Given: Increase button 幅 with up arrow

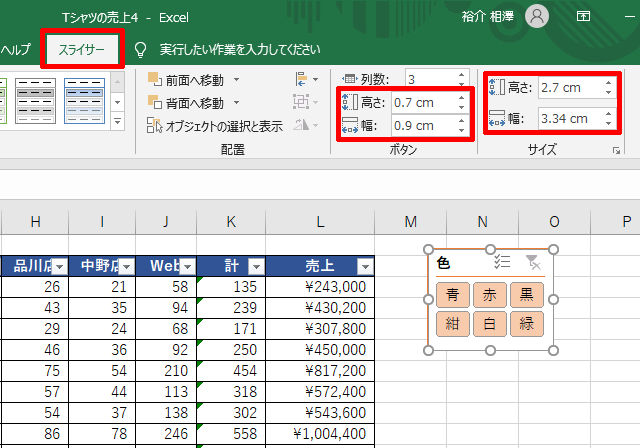Looking at the screenshot, I should 461,121.
